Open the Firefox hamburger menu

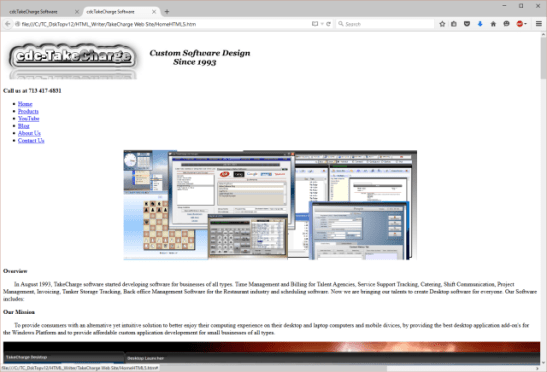[539, 24]
